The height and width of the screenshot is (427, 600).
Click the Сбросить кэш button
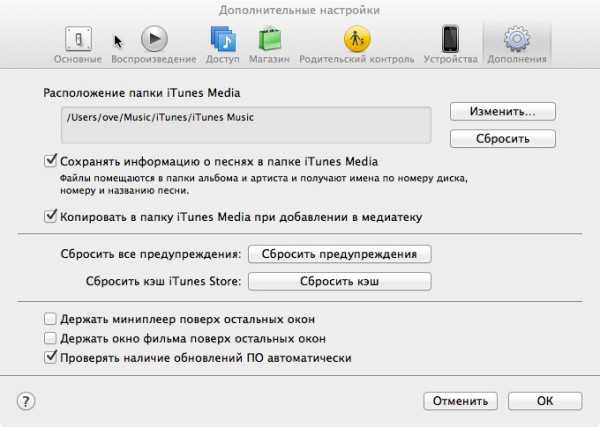tap(340, 281)
